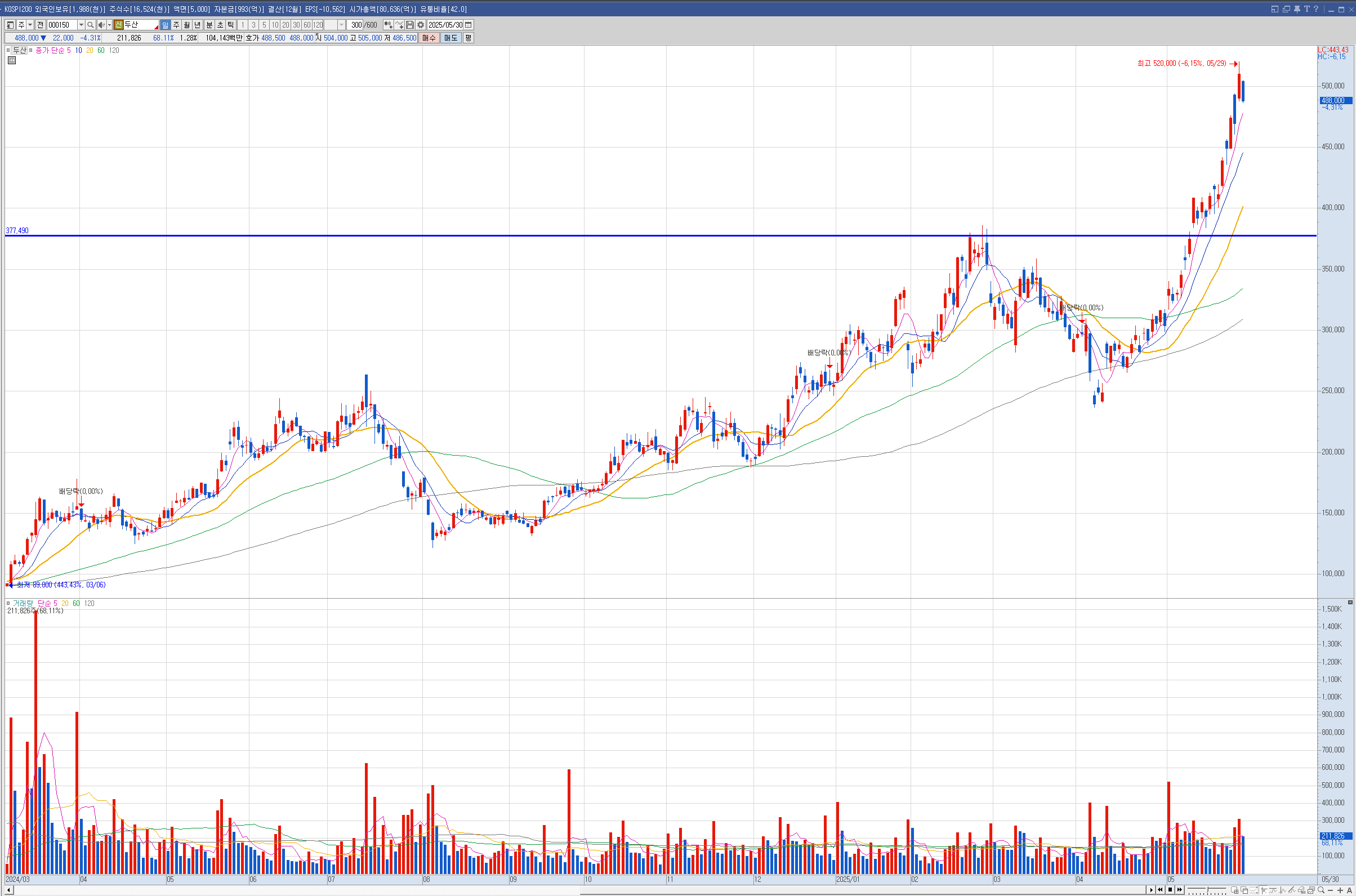Expand the stock code 000150 dropdown

click(81, 25)
